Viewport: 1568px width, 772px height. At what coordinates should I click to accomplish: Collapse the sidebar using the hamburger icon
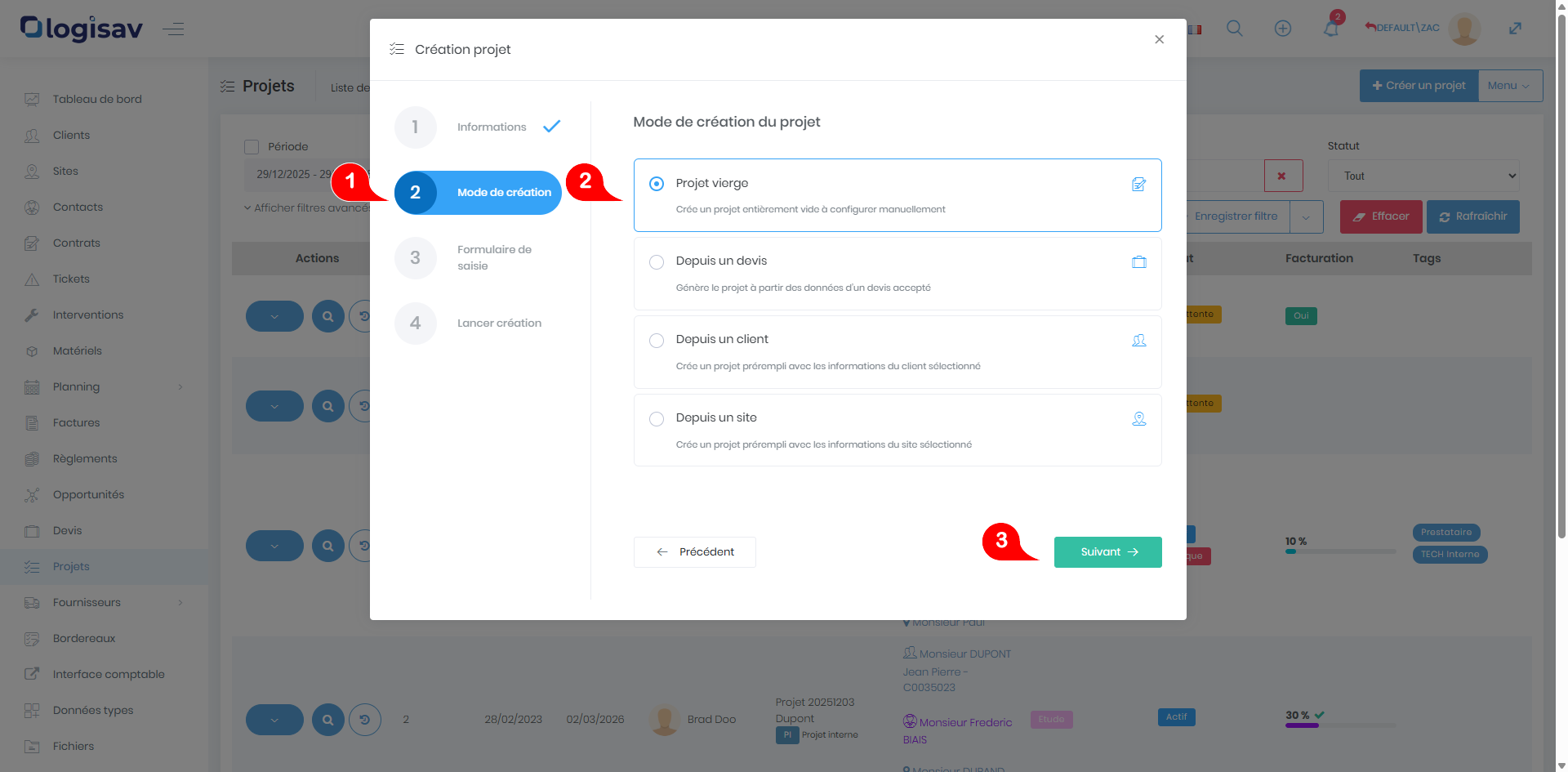[x=173, y=30]
